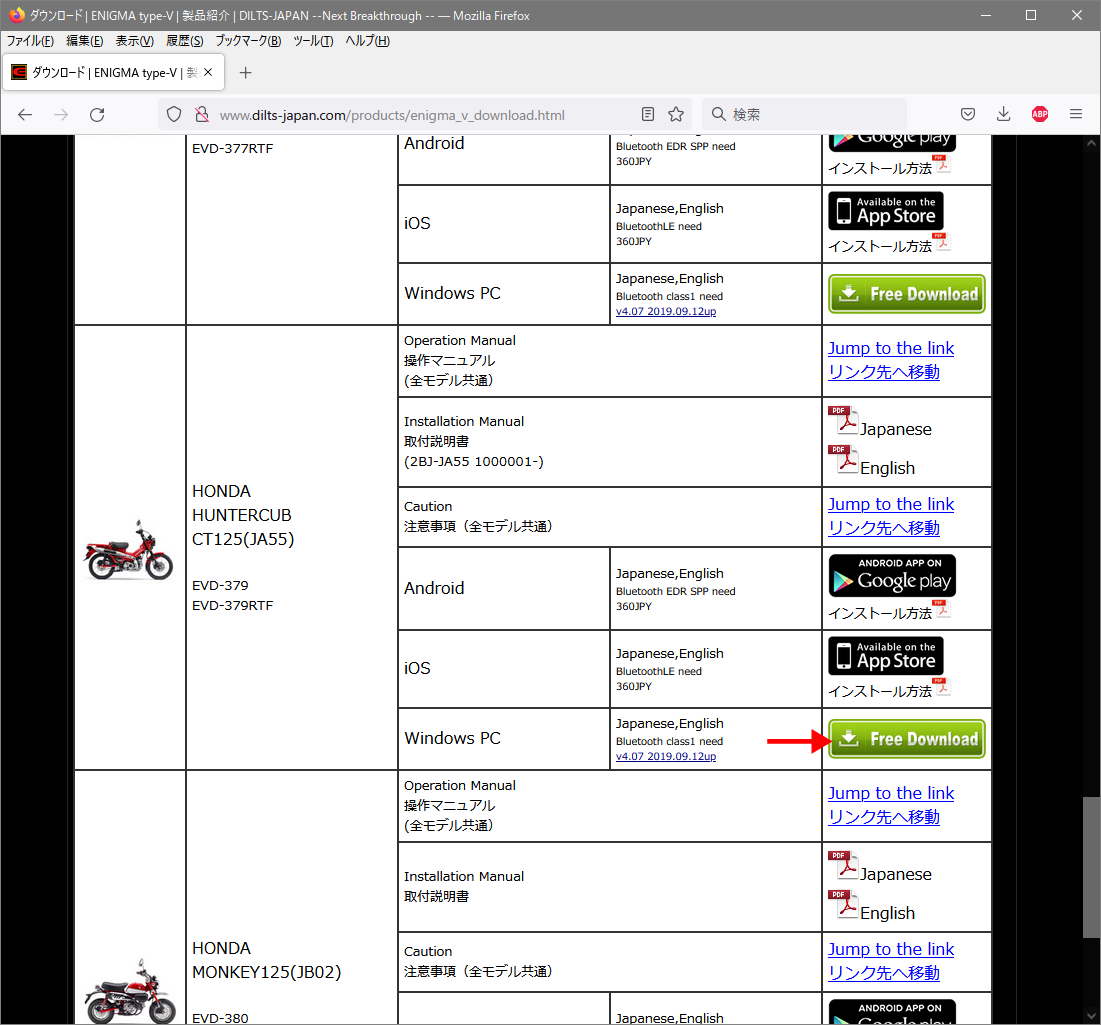This screenshot has width=1101, height=1025.
Task: Open the Adblock Plus extension icon
Action: click(1040, 114)
